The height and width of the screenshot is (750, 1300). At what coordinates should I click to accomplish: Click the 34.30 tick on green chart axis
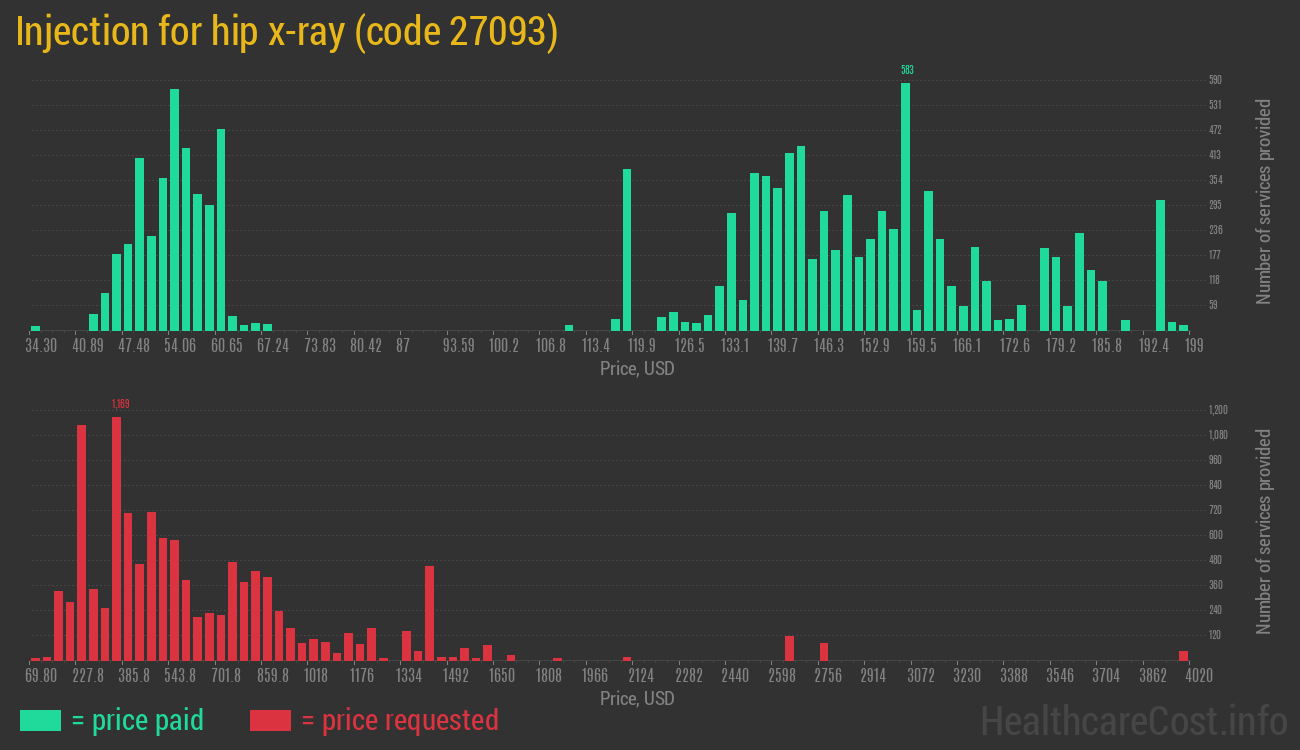coord(41,345)
